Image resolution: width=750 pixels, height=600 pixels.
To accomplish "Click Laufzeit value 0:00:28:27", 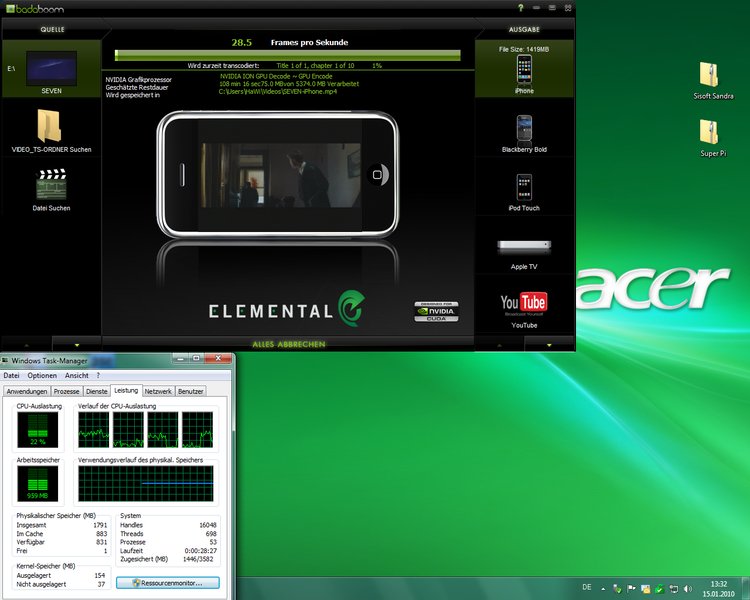I will pos(200,551).
